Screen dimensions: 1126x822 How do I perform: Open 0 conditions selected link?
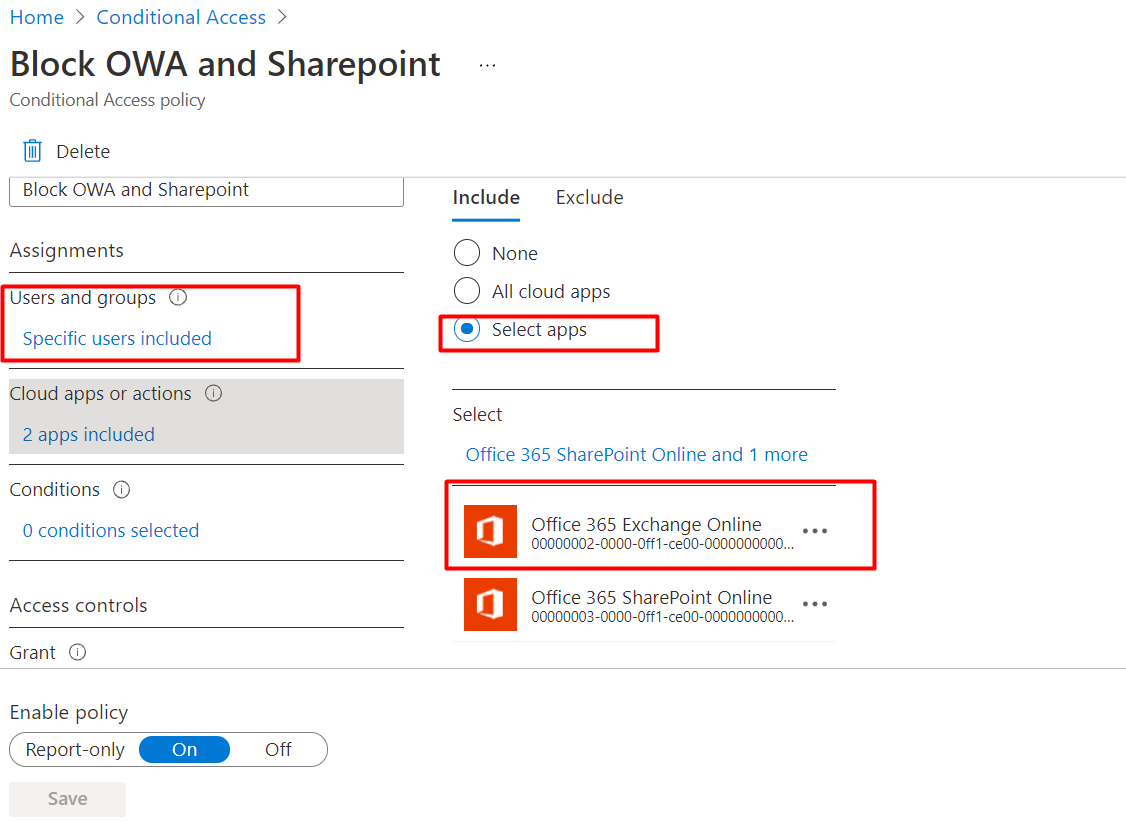click(111, 531)
